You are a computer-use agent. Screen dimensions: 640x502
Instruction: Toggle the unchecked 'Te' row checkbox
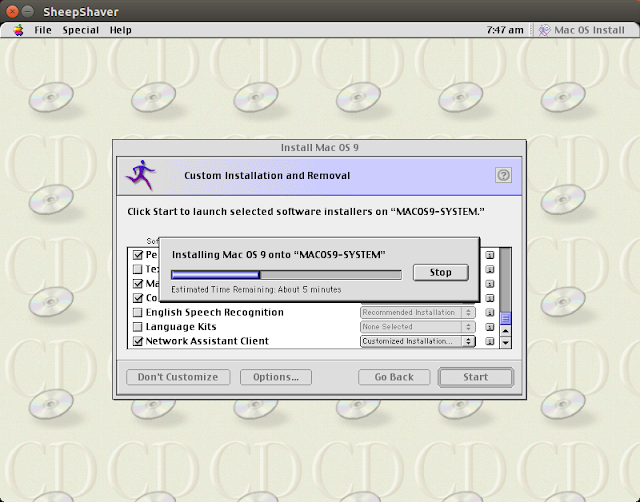click(x=138, y=269)
